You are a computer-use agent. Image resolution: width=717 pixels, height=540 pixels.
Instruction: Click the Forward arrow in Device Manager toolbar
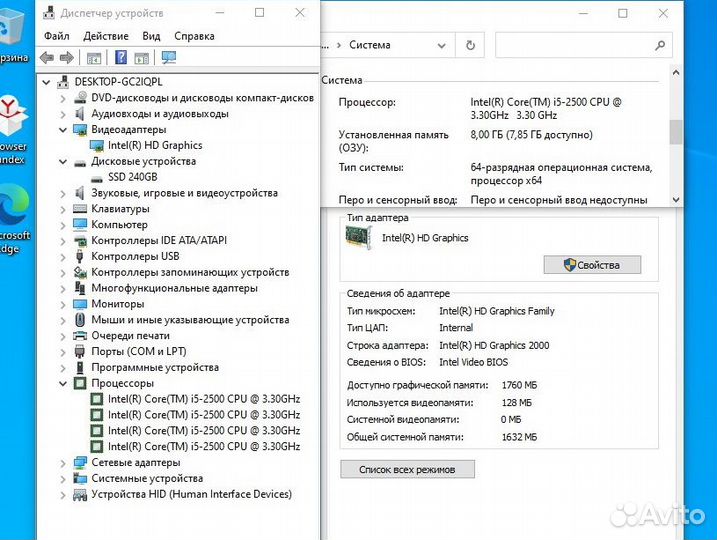click(x=67, y=58)
